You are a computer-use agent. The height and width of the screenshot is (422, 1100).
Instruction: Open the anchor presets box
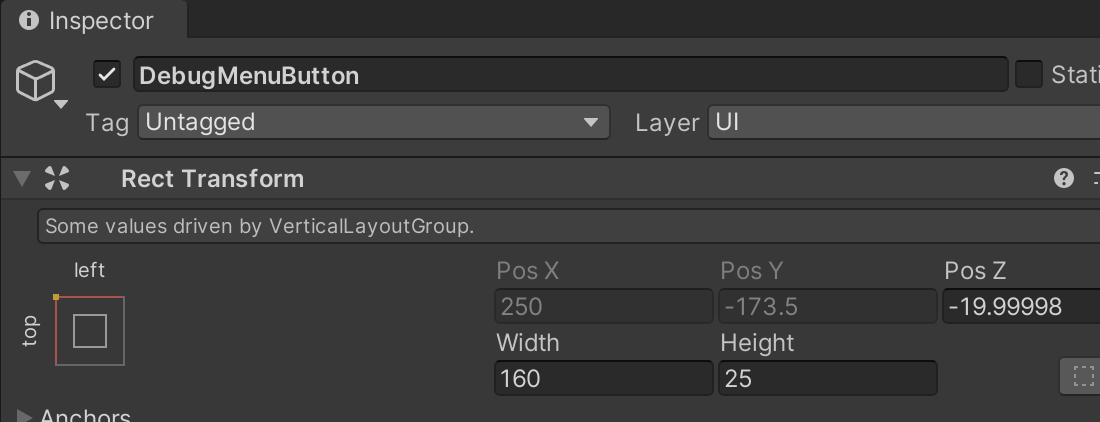click(90, 331)
